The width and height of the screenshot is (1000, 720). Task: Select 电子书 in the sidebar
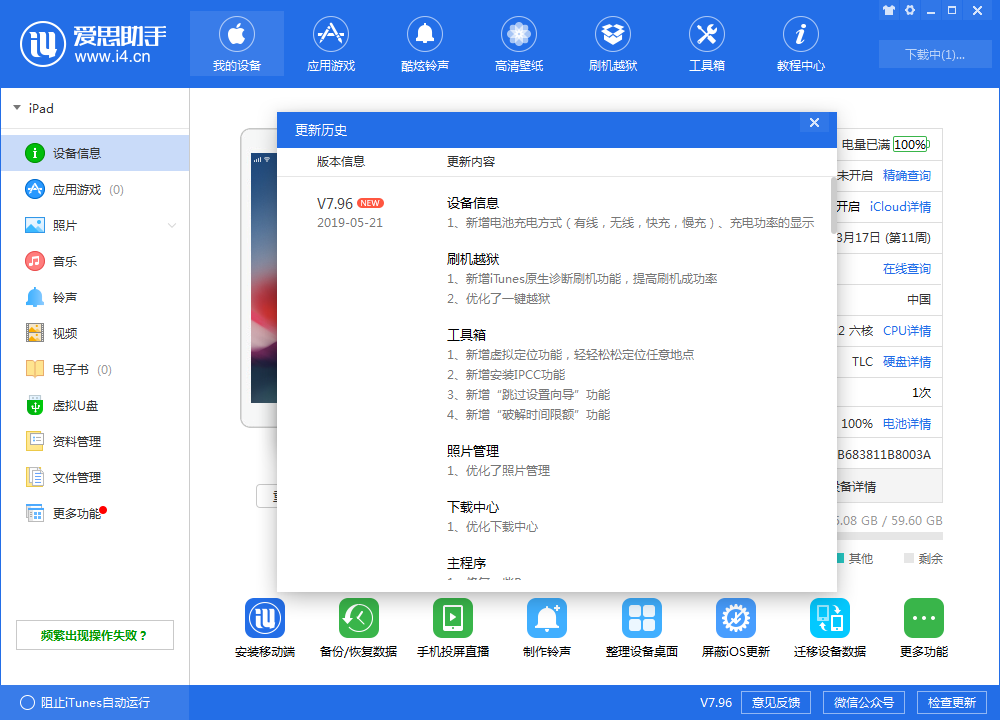(x=95, y=369)
